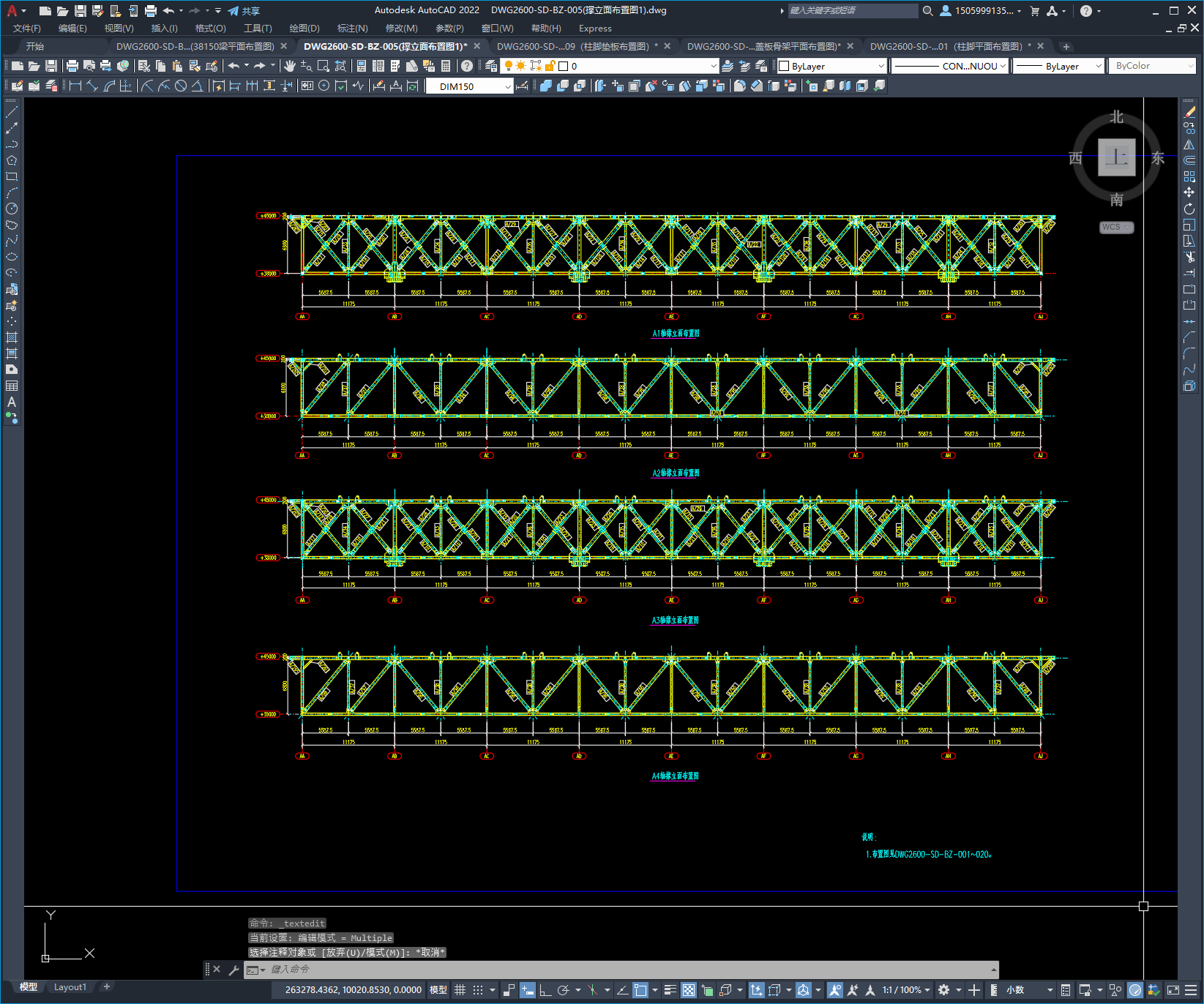Click the Calculator icon in standard toolbar
The height and width of the screenshot is (1004, 1204).
pyautogui.click(x=446, y=66)
